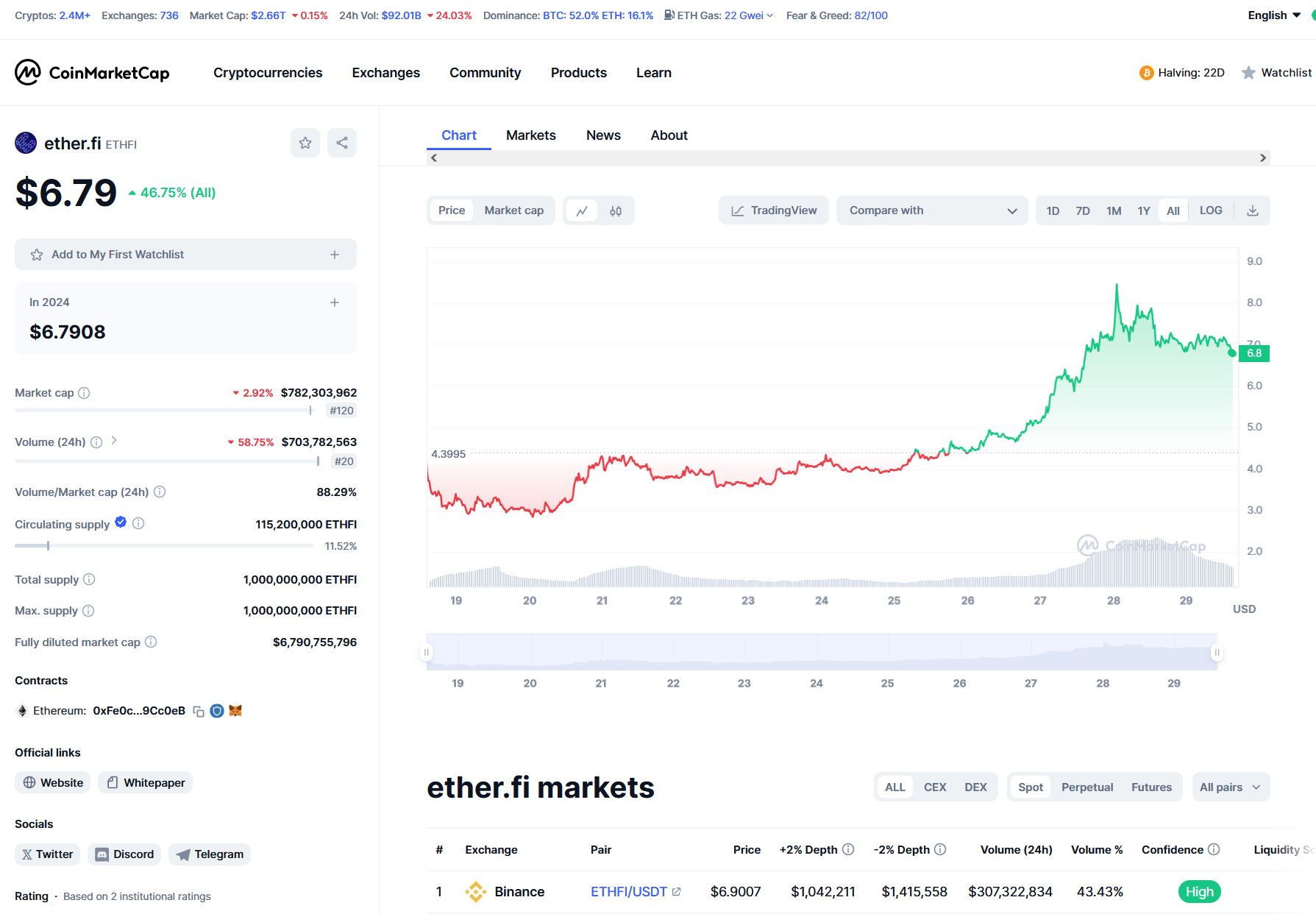Open the Twitter social link
Image resolution: width=1316 pixels, height=914 pixels.
tap(47, 854)
